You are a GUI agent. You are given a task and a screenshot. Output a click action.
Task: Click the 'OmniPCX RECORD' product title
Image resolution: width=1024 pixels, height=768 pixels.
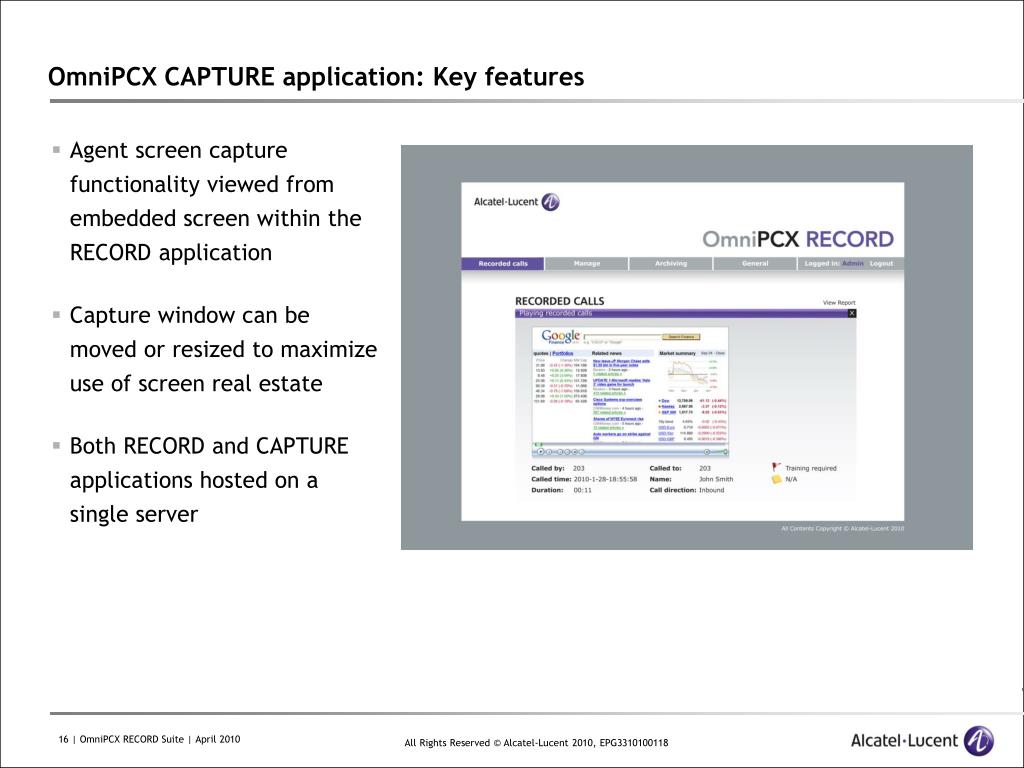(798, 239)
